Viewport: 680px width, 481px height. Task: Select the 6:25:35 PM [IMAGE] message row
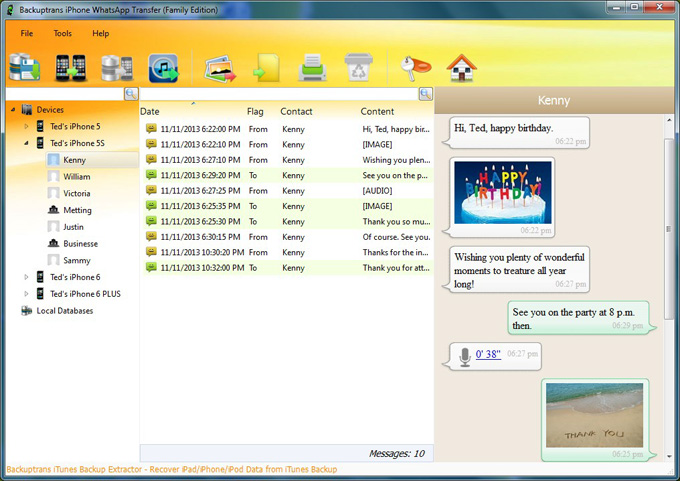(288, 206)
